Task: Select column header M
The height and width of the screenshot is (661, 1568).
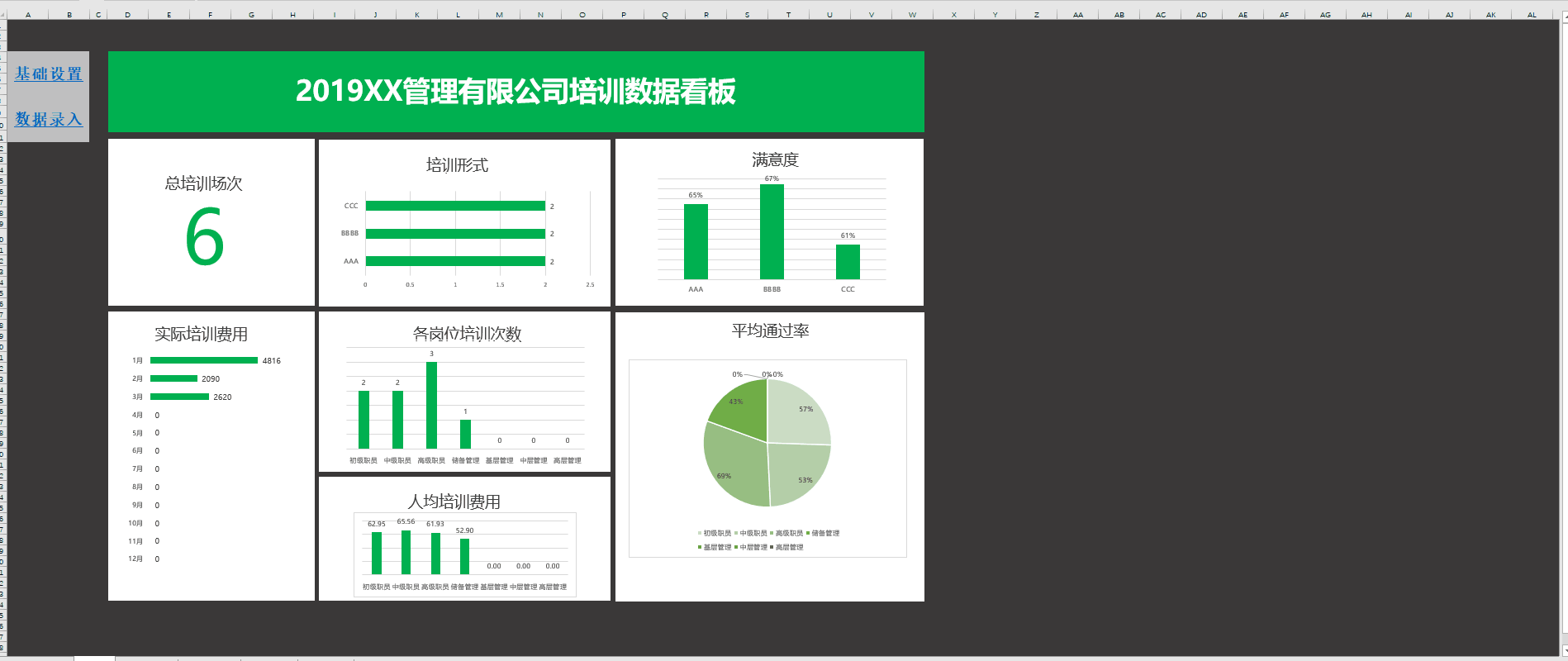Action: 499,15
